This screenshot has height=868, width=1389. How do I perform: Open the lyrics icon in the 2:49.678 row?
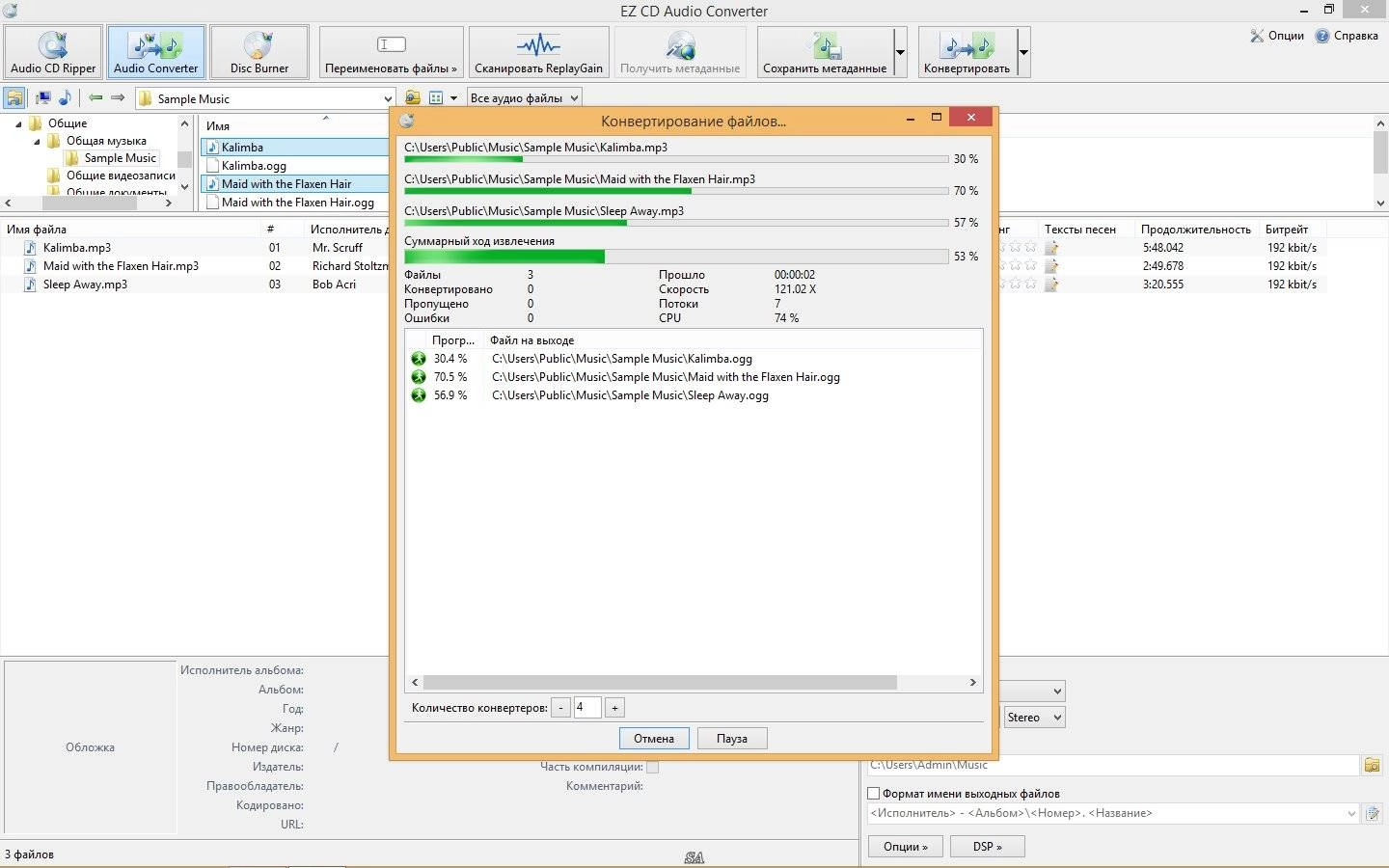tap(1051, 266)
